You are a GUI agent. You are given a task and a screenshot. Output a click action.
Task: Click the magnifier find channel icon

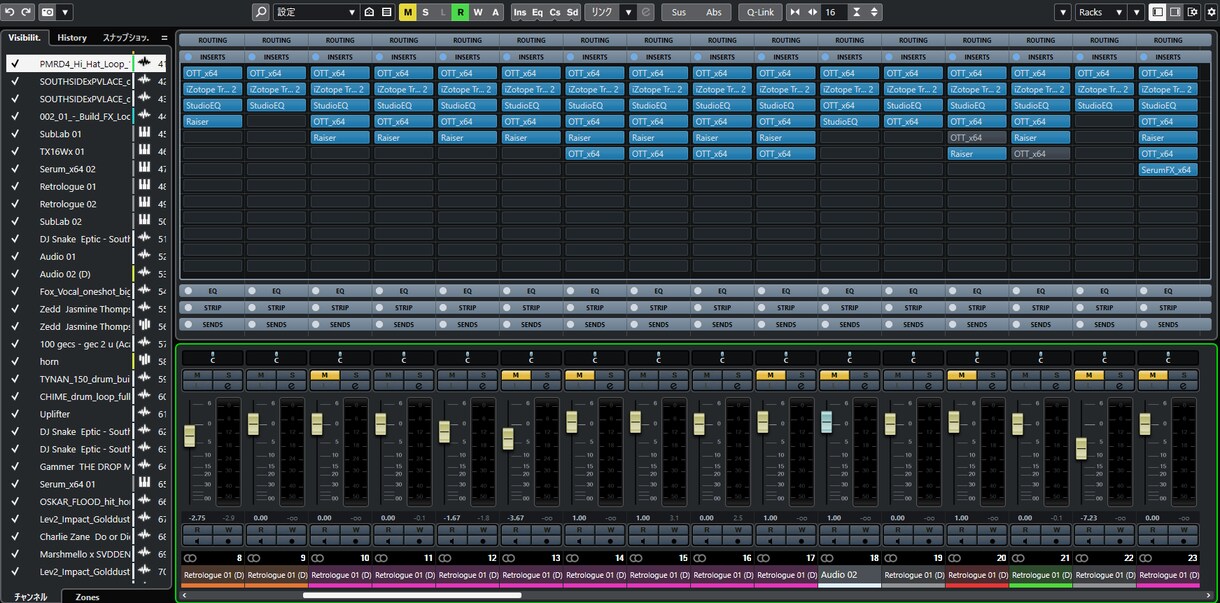pyautogui.click(x=260, y=12)
